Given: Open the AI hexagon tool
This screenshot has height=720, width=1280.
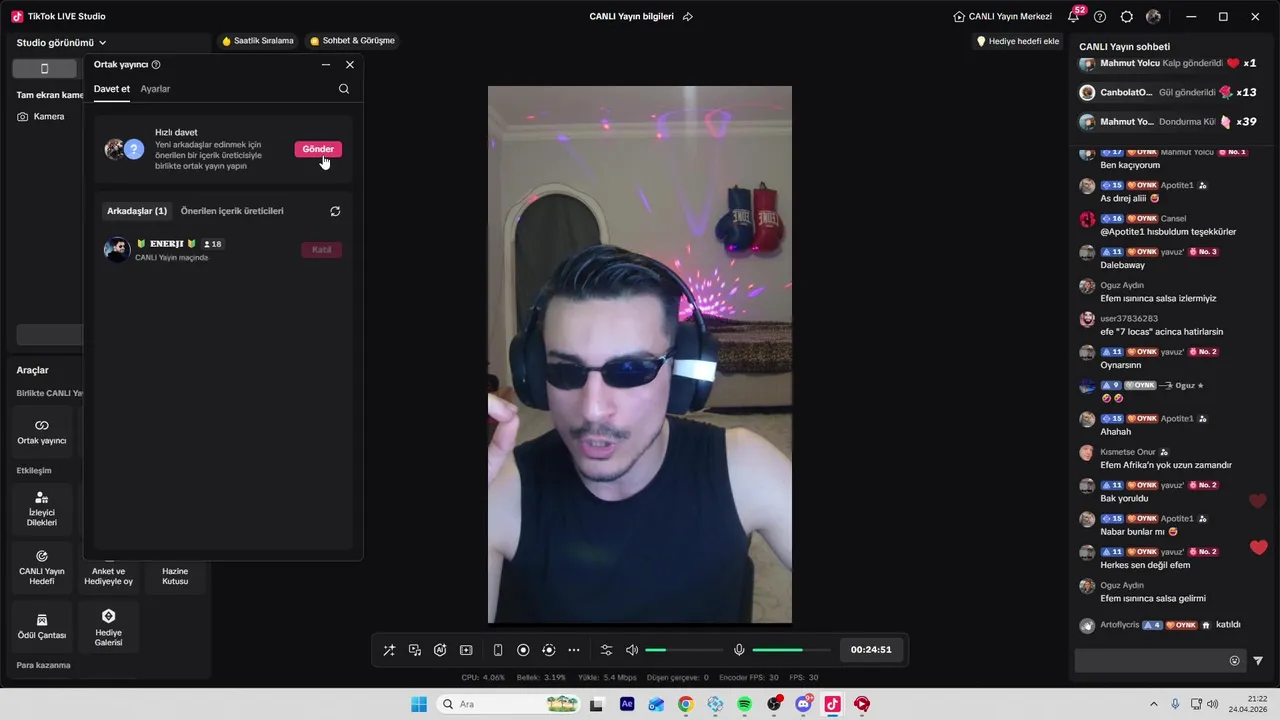Looking at the screenshot, I should pyautogui.click(x=440, y=650).
